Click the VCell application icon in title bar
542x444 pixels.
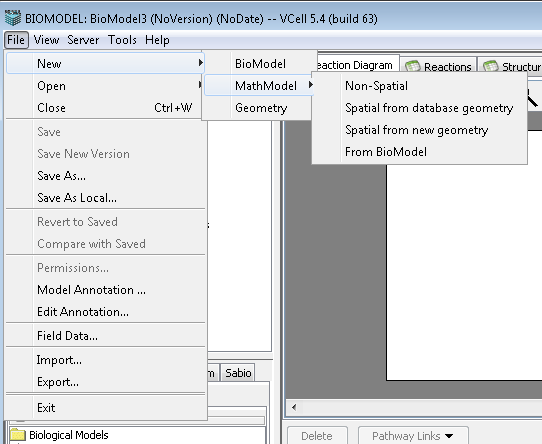pos(13,18)
